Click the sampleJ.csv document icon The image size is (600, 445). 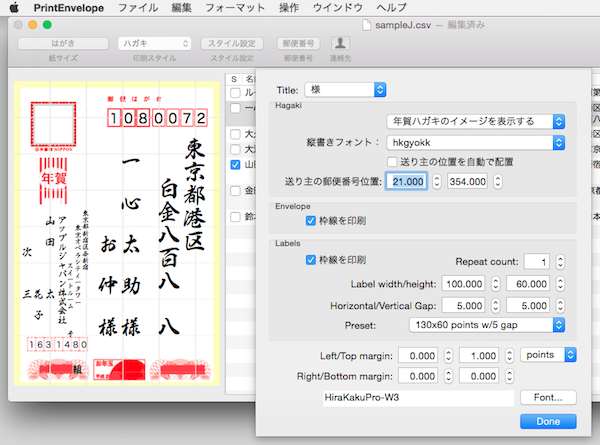[x=367, y=25]
